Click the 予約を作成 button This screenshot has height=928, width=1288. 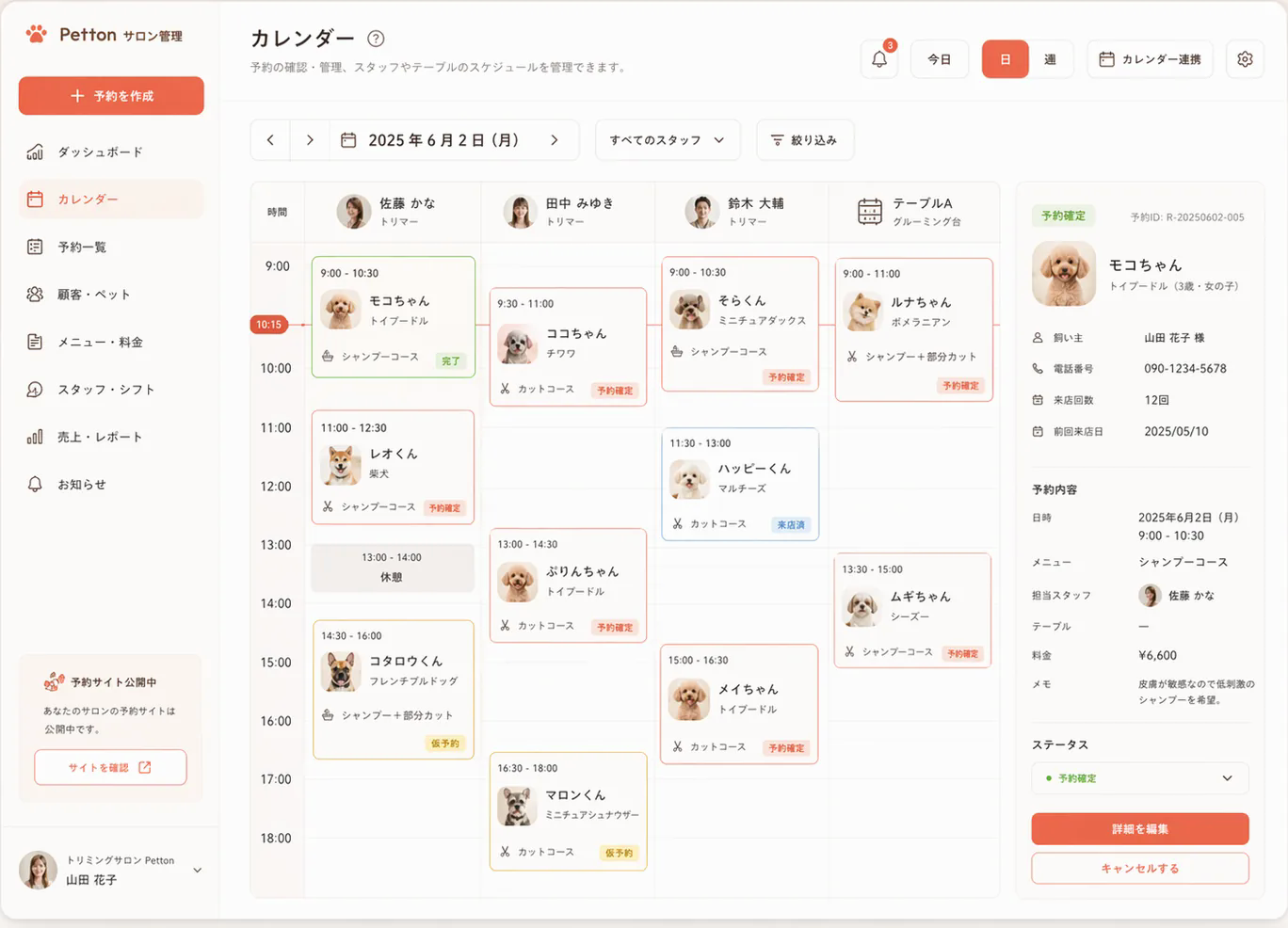tap(111, 96)
